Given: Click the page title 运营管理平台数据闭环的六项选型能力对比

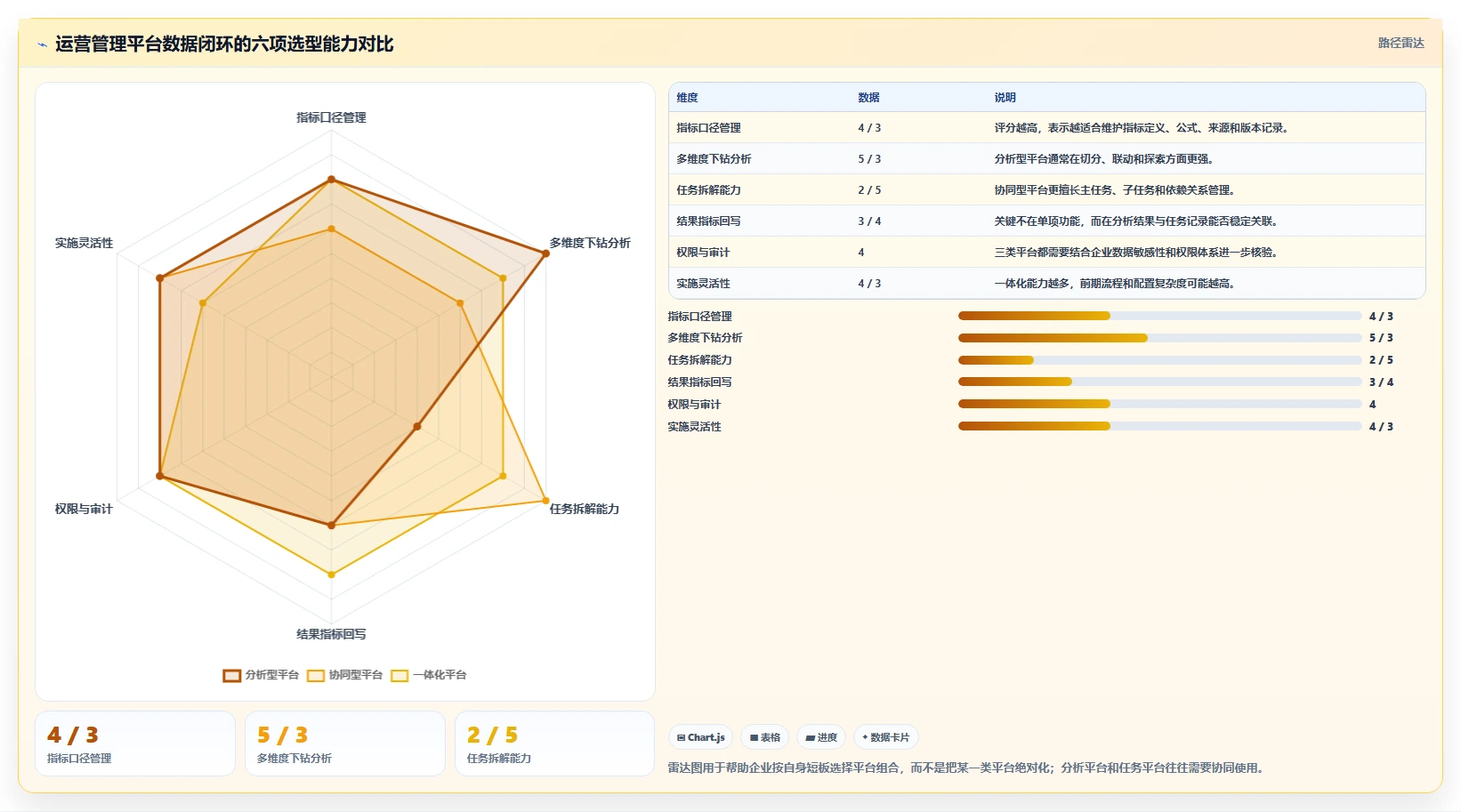Looking at the screenshot, I should tap(224, 44).
